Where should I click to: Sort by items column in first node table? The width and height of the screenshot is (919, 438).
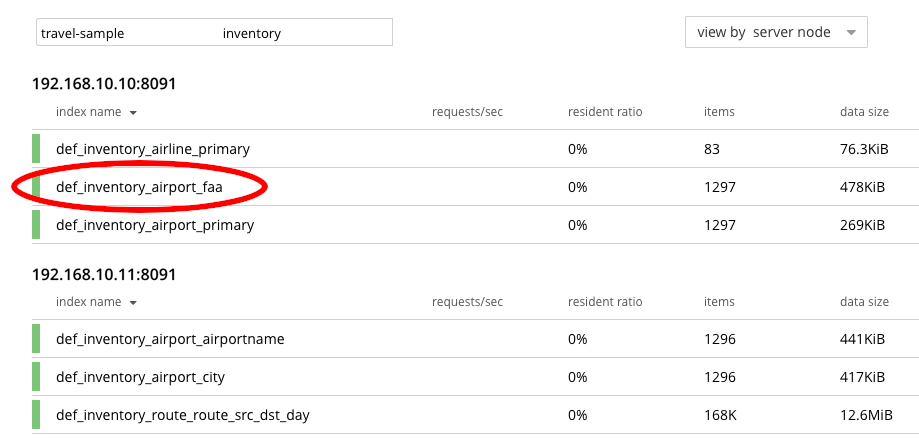click(719, 111)
